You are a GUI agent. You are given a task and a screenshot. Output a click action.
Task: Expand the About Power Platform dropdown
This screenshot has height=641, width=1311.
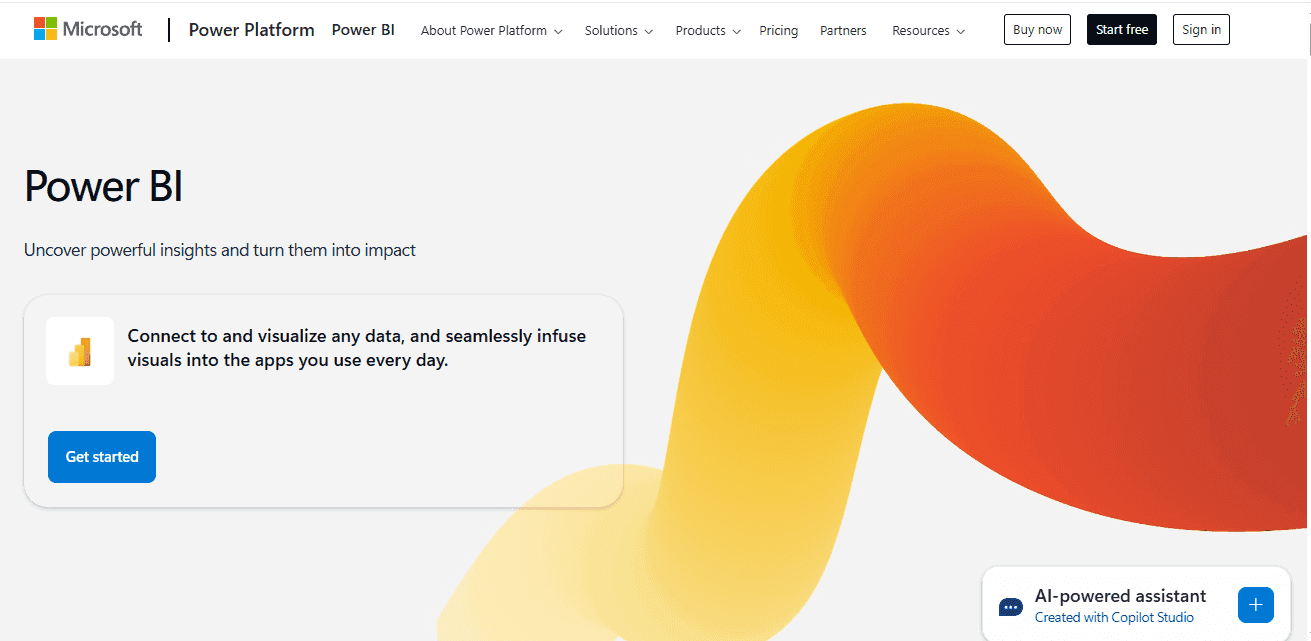(491, 30)
